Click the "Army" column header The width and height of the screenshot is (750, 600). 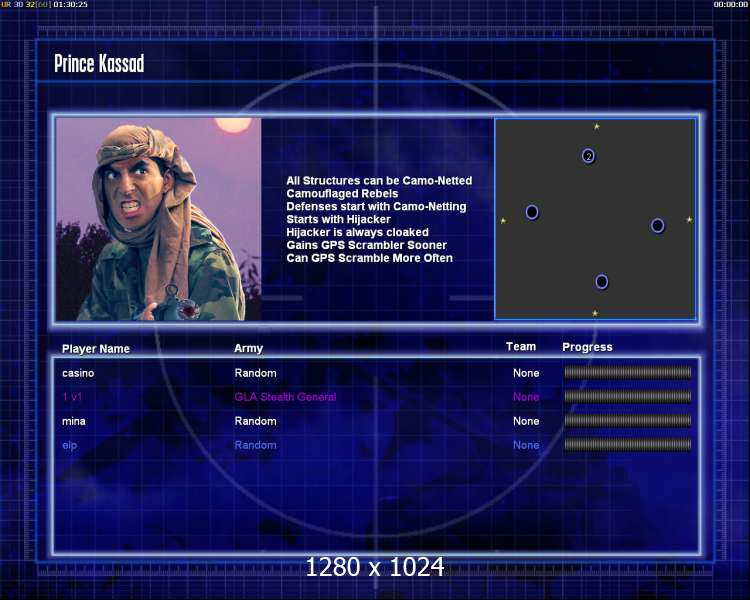click(248, 348)
